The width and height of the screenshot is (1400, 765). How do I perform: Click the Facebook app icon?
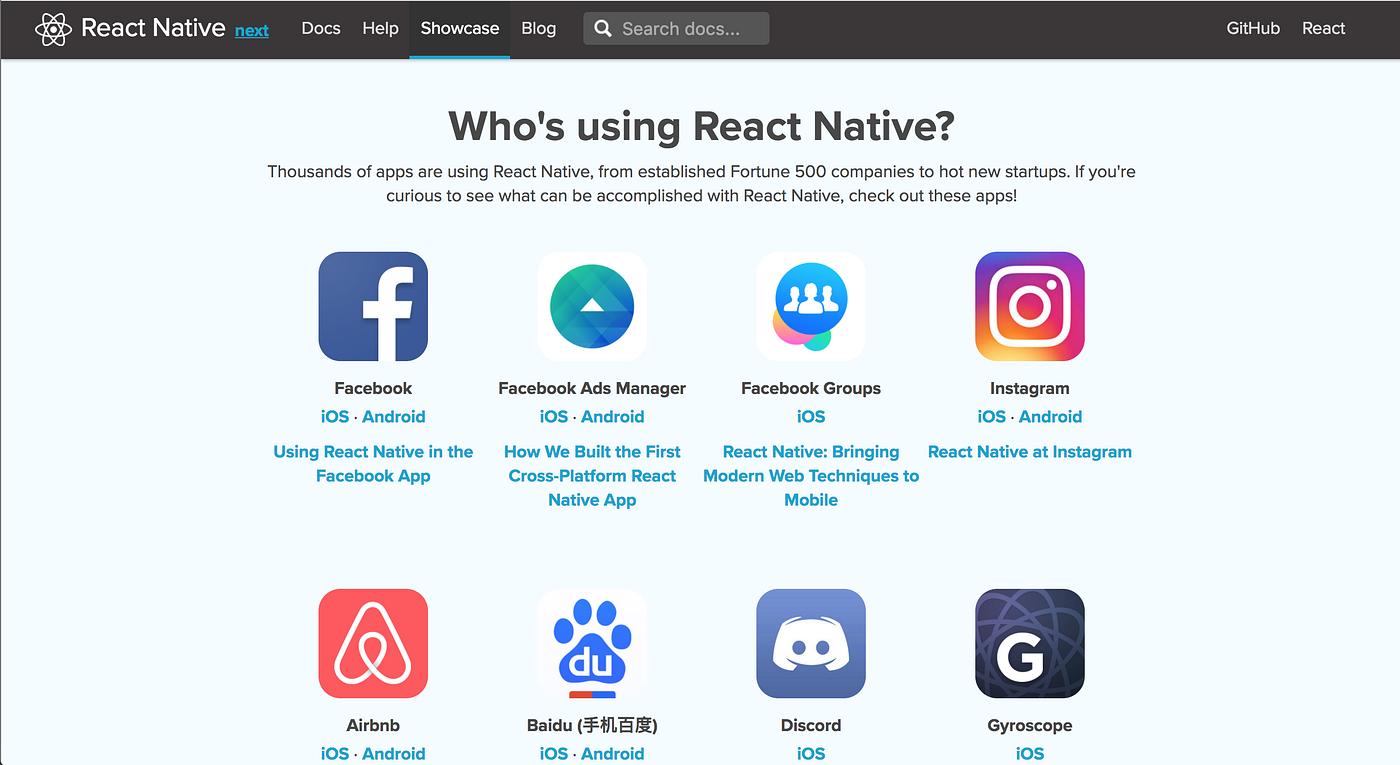click(x=373, y=306)
